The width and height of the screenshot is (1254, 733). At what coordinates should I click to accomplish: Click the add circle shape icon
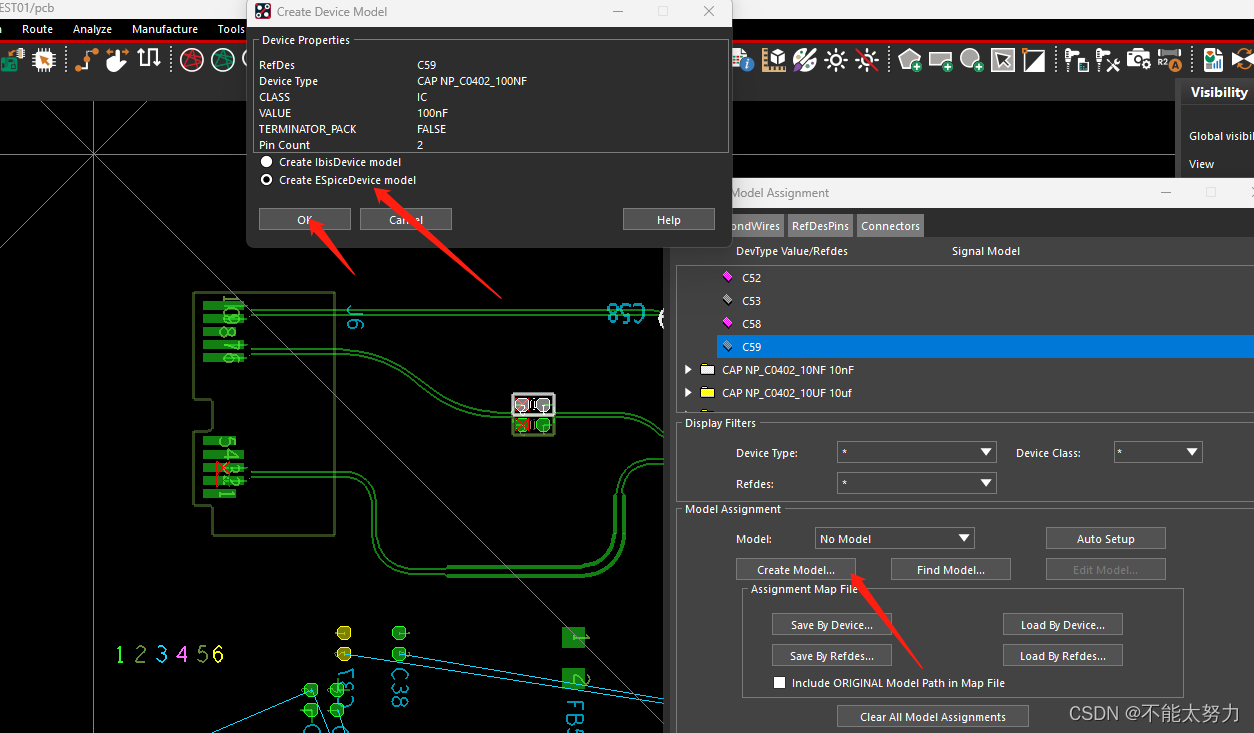(x=971, y=60)
